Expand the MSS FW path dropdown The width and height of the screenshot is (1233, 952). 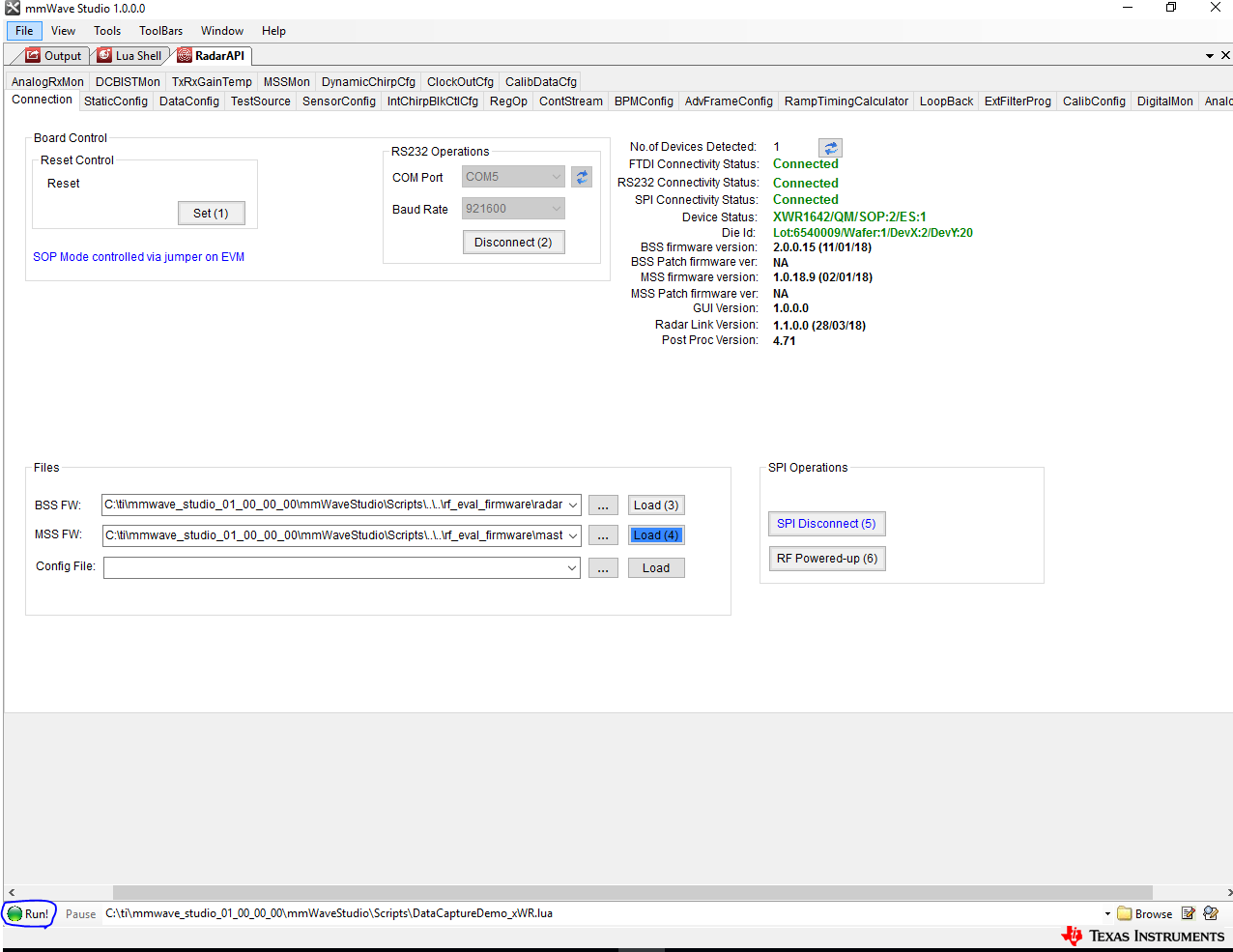[573, 535]
